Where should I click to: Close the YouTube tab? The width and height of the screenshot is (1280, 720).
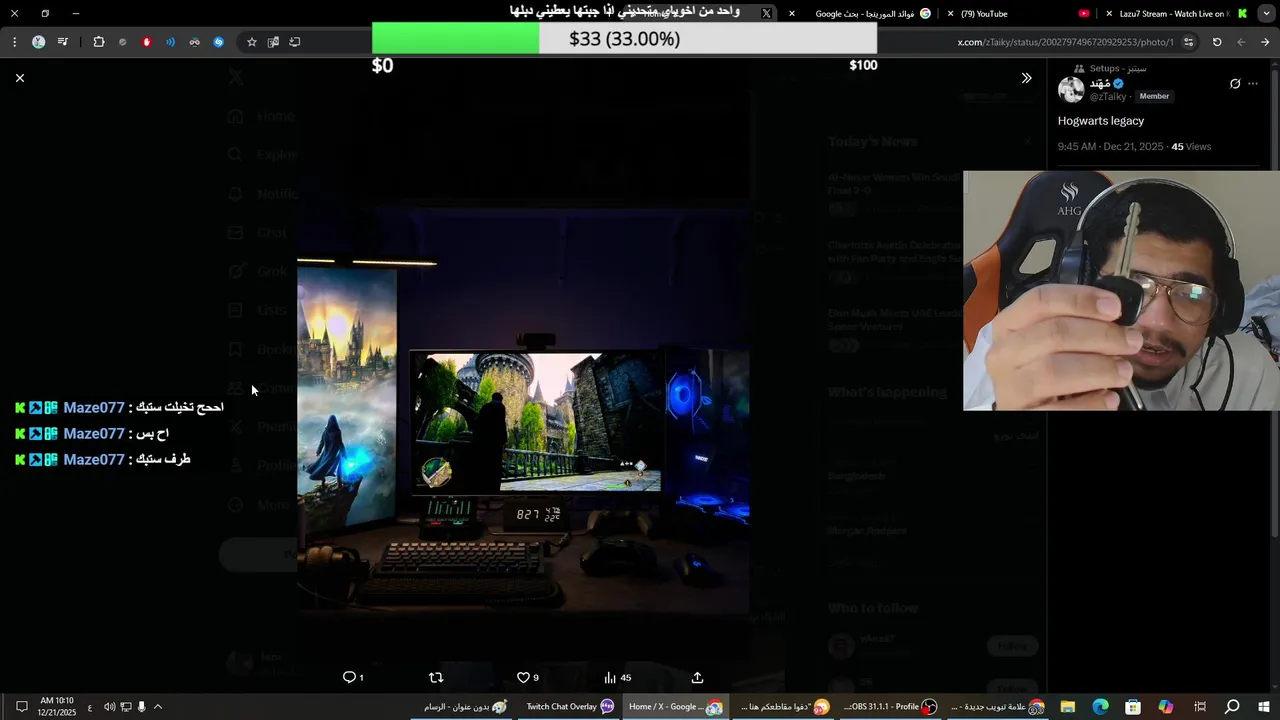pos(951,14)
